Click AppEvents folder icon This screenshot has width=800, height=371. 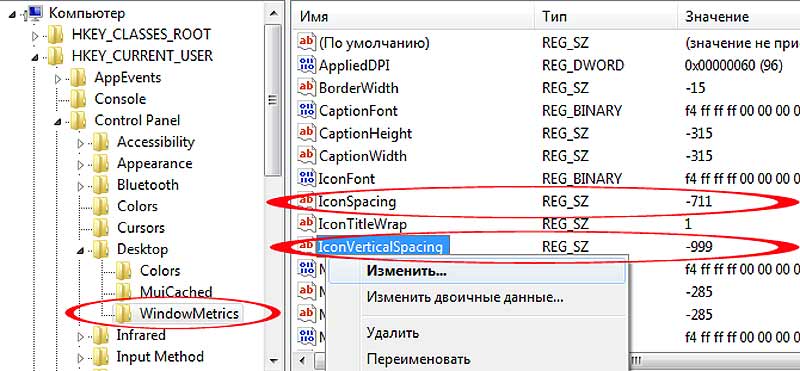(x=78, y=78)
